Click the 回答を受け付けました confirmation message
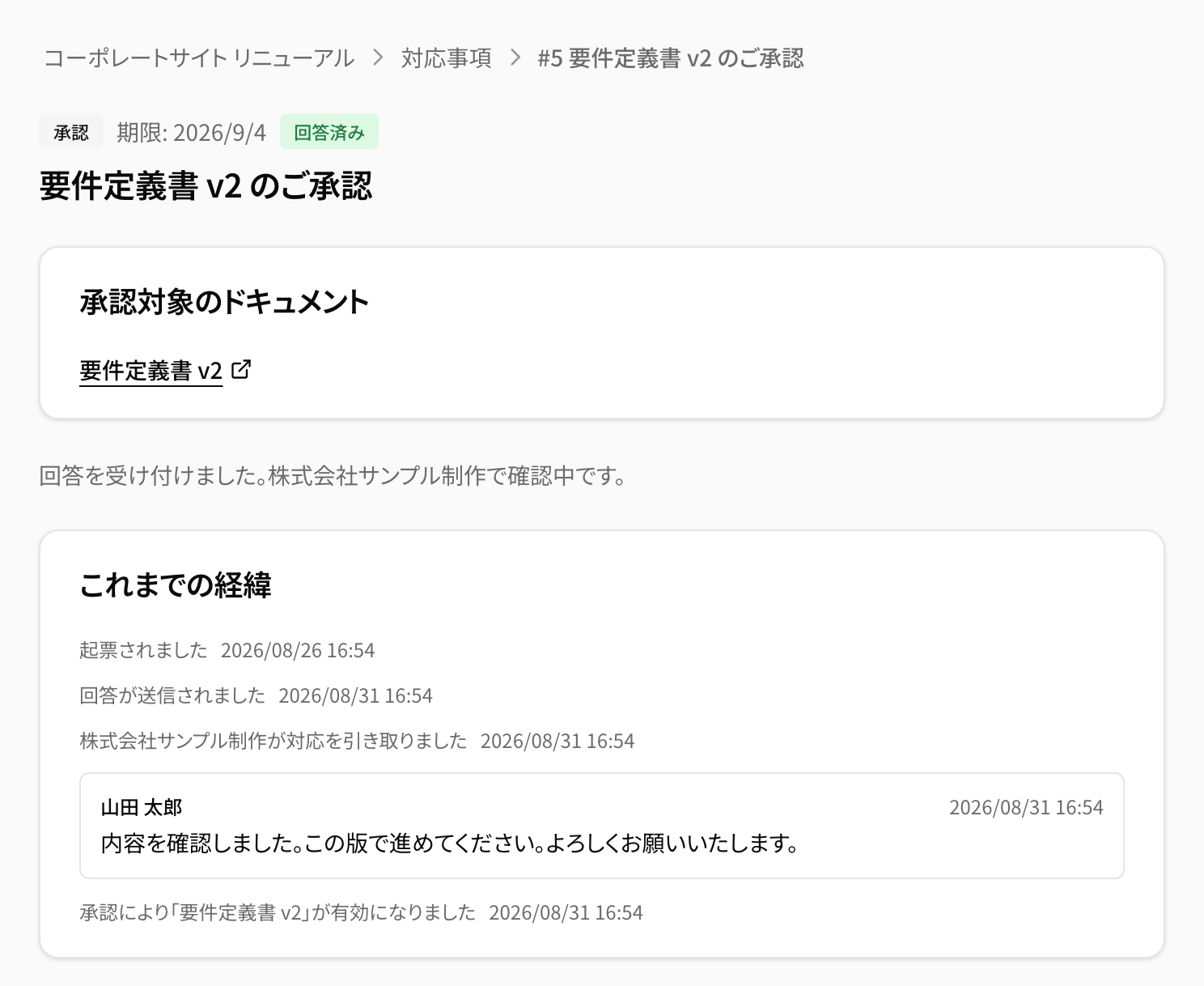The width and height of the screenshot is (1204, 986). pyautogui.click(x=333, y=475)
